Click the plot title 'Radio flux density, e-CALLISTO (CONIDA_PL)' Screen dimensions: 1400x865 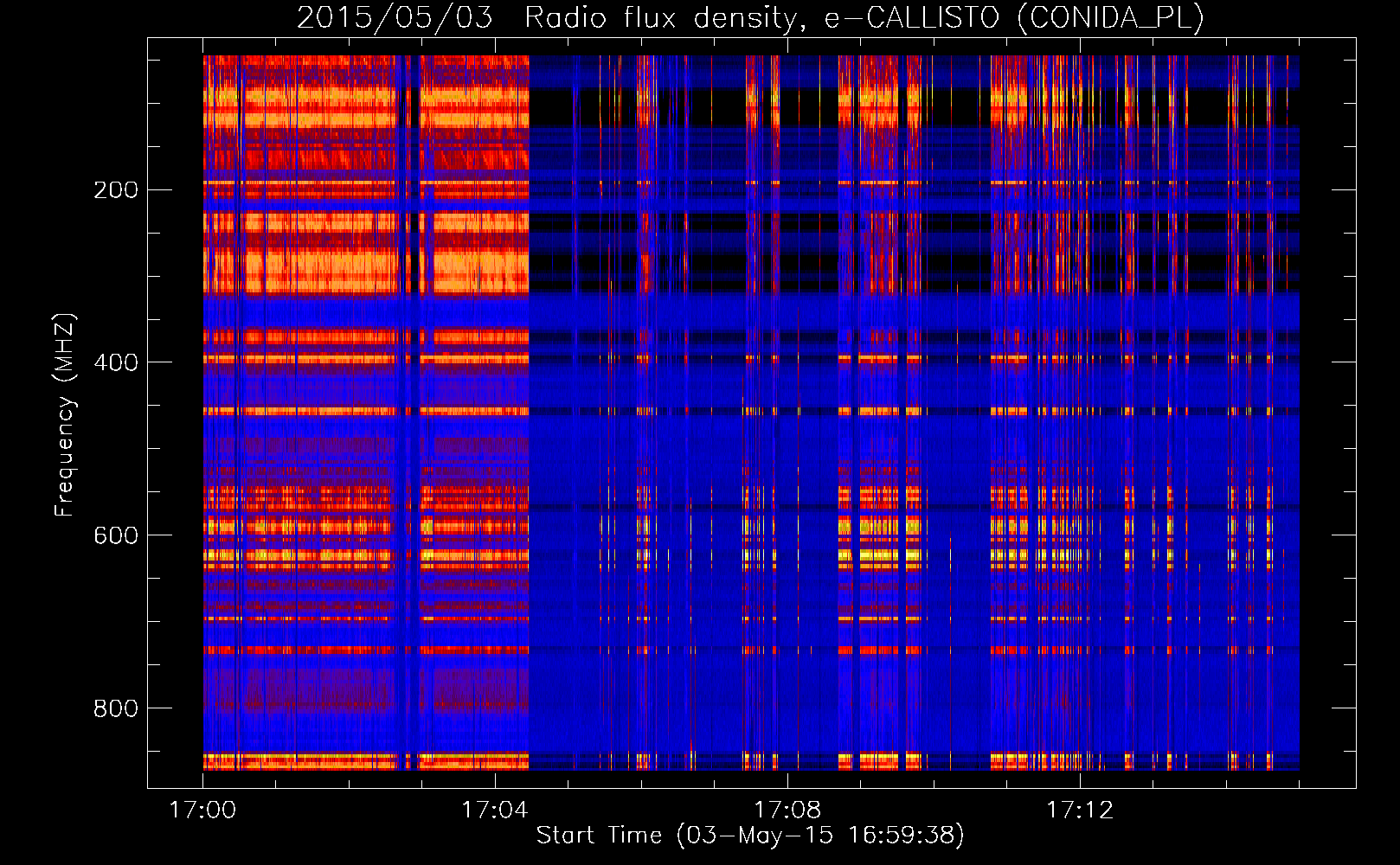pos(864,17)
